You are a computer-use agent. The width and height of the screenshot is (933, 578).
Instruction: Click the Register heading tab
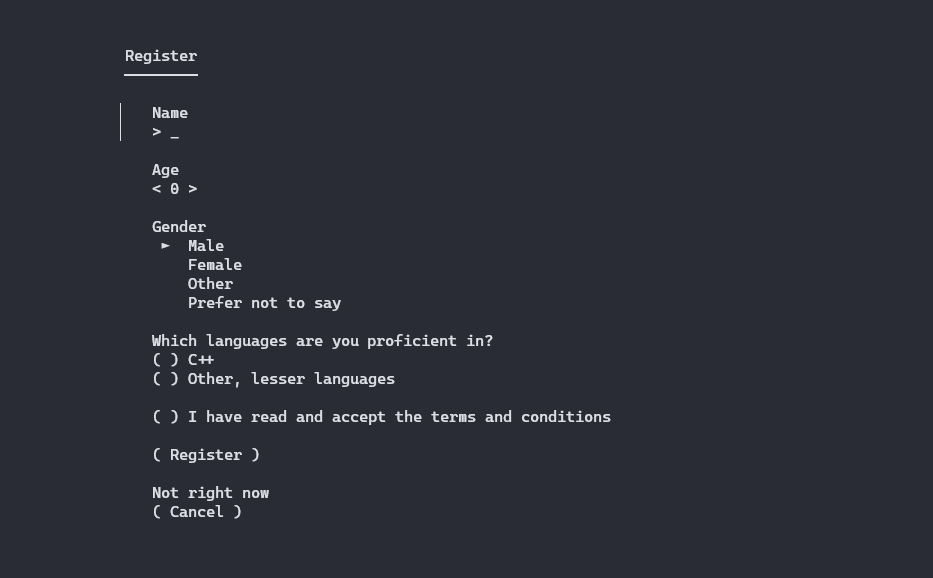(x=161, y=56)
